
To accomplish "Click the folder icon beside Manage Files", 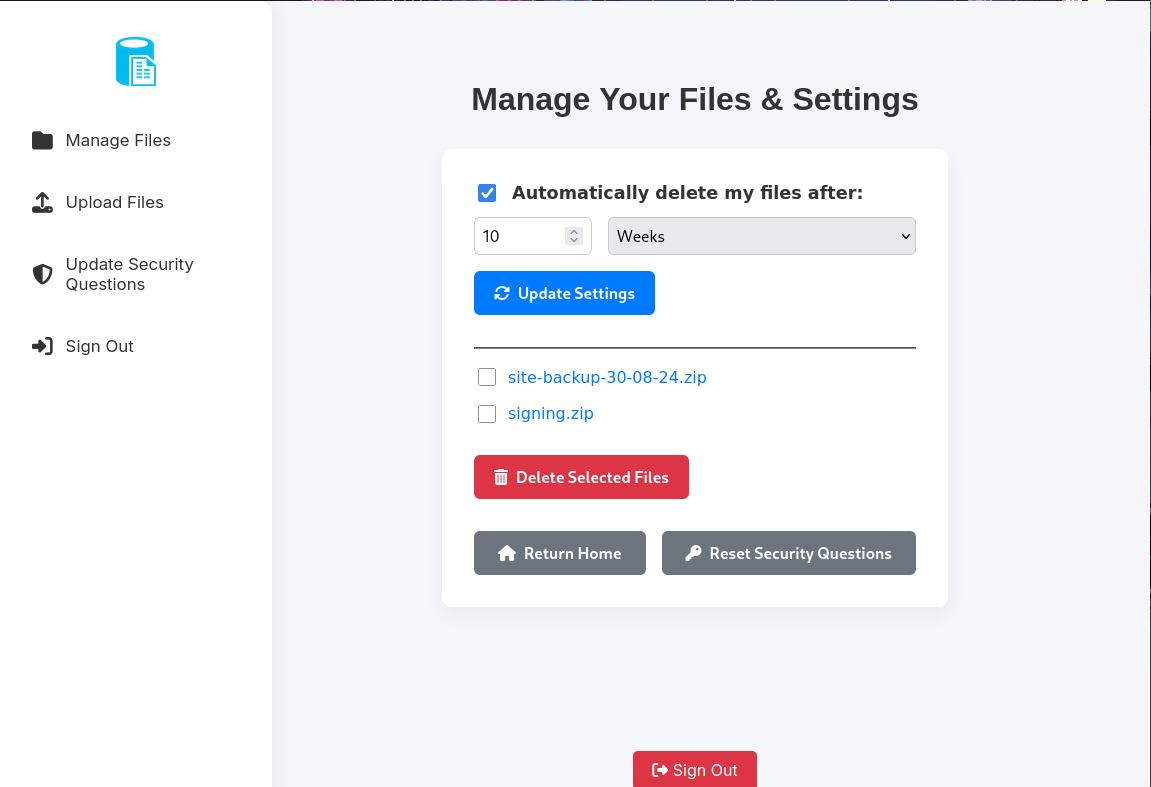I will pos(42,141).
